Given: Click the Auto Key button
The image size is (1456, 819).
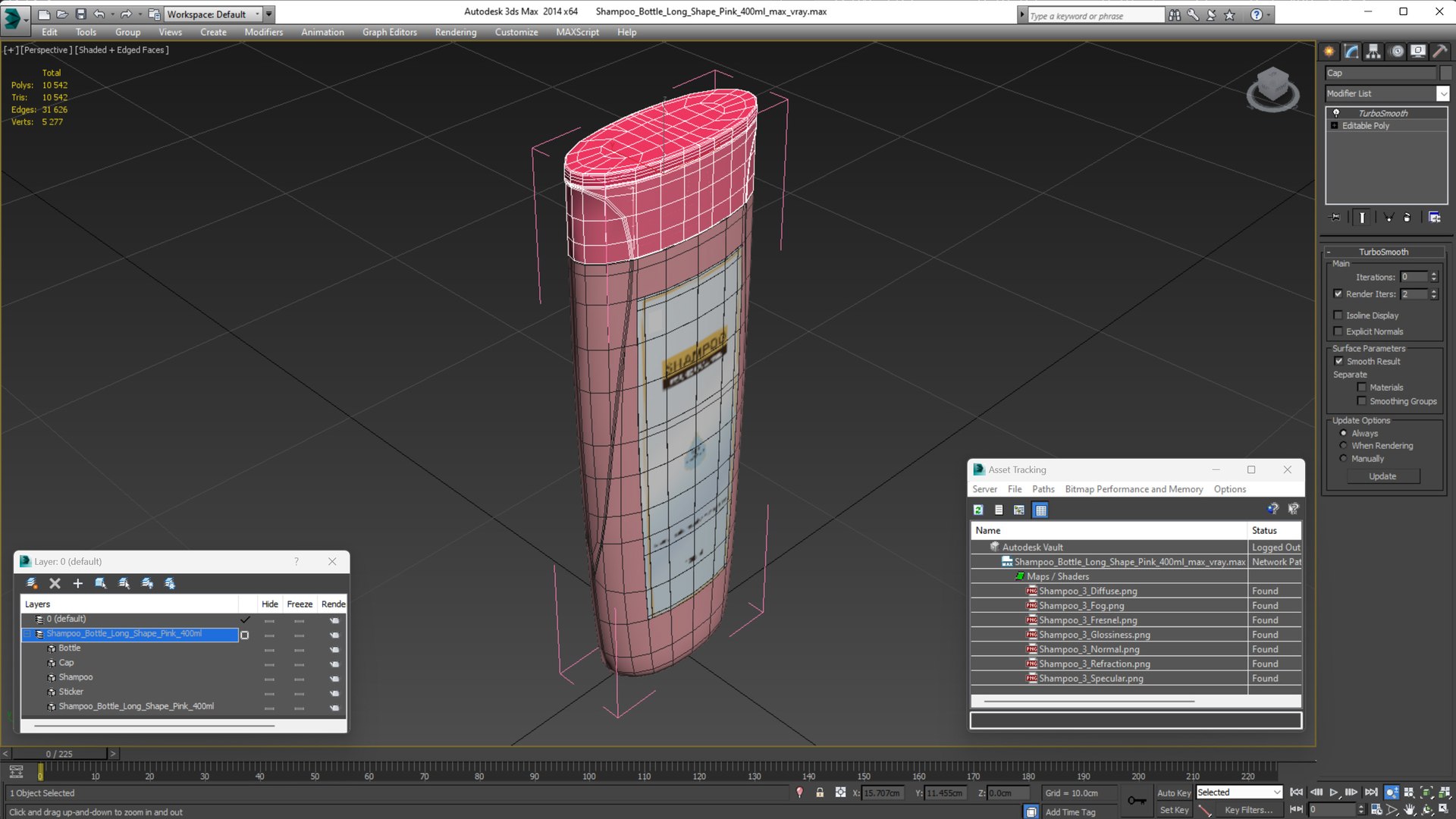Looking at the screenshot, I should point(1174,792).
